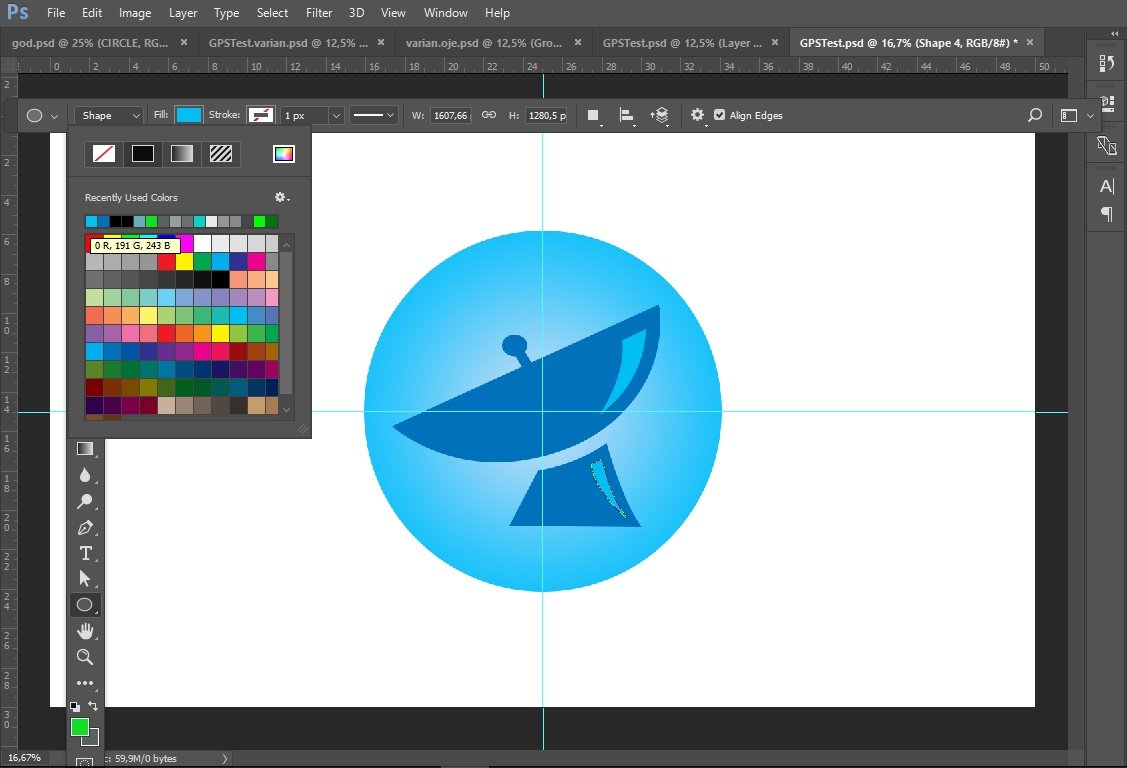Open the 3D panel icon in dock
Image resolution: width=1127 pixels, height=768 pixels.
(x=1107, y=146)
